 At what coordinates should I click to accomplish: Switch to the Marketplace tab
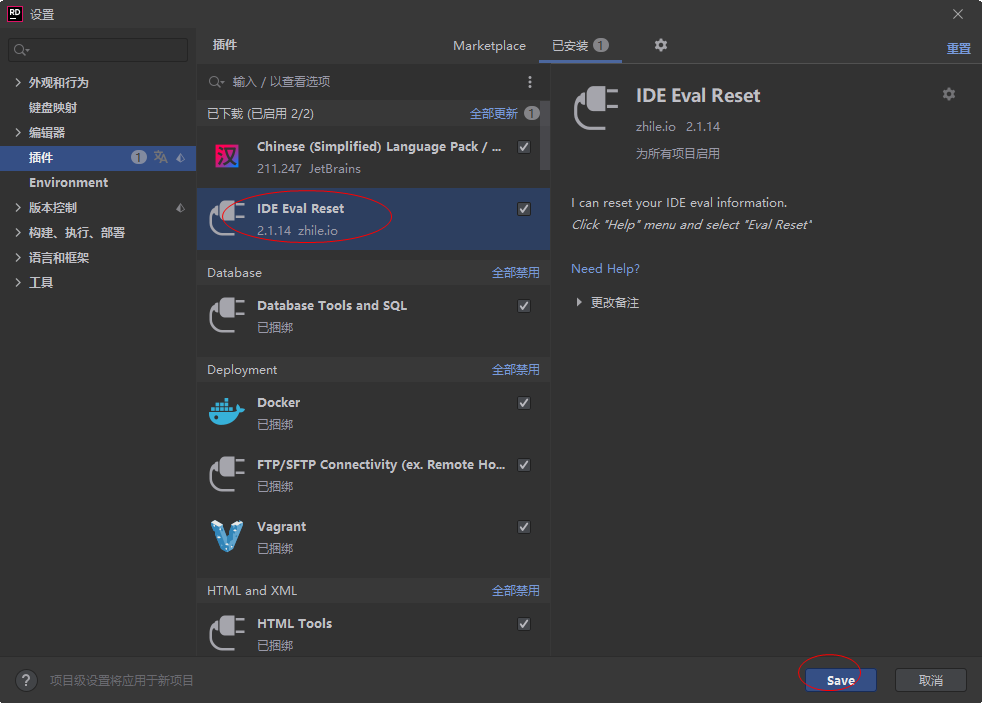coord(489,46)
